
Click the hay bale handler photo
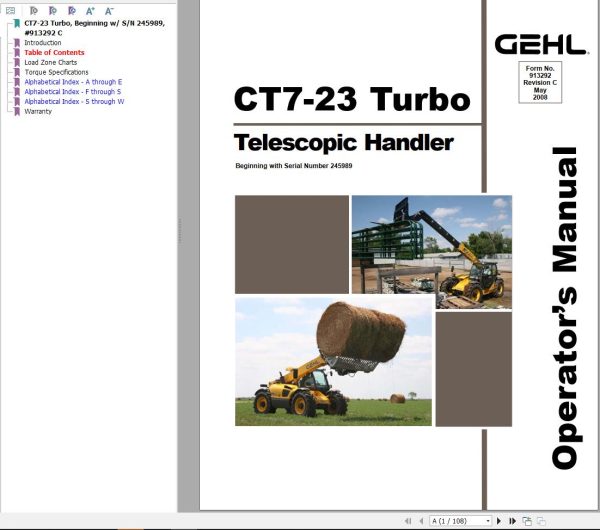333,362
